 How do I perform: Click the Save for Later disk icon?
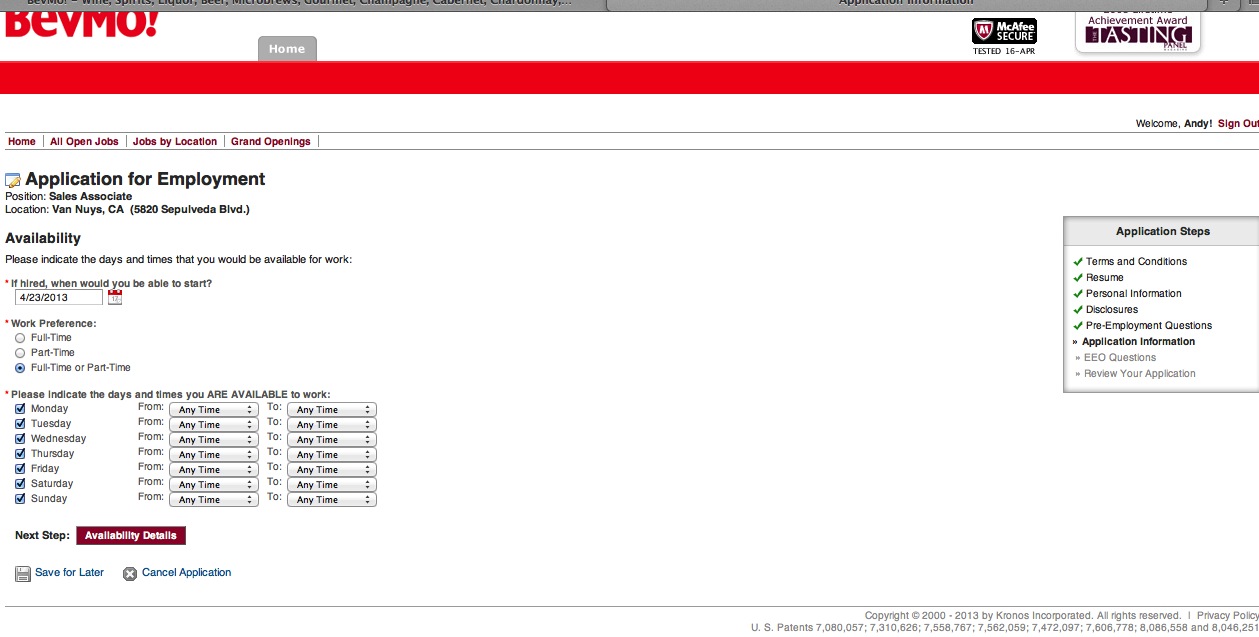23,574
